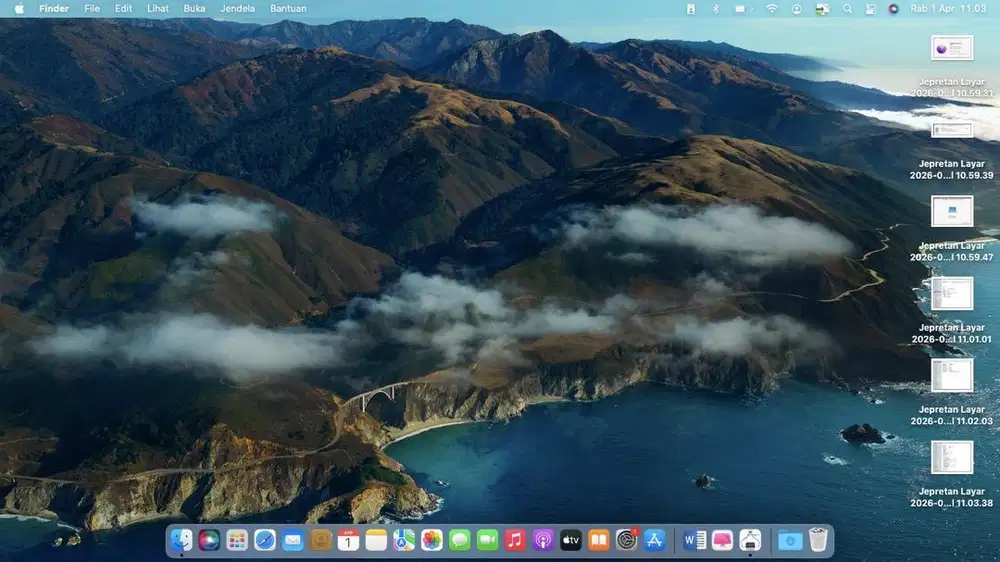Viewport: 1000px width, 562px height.
Task: Open the Wi-Fi menu
Action: (772, 9)
